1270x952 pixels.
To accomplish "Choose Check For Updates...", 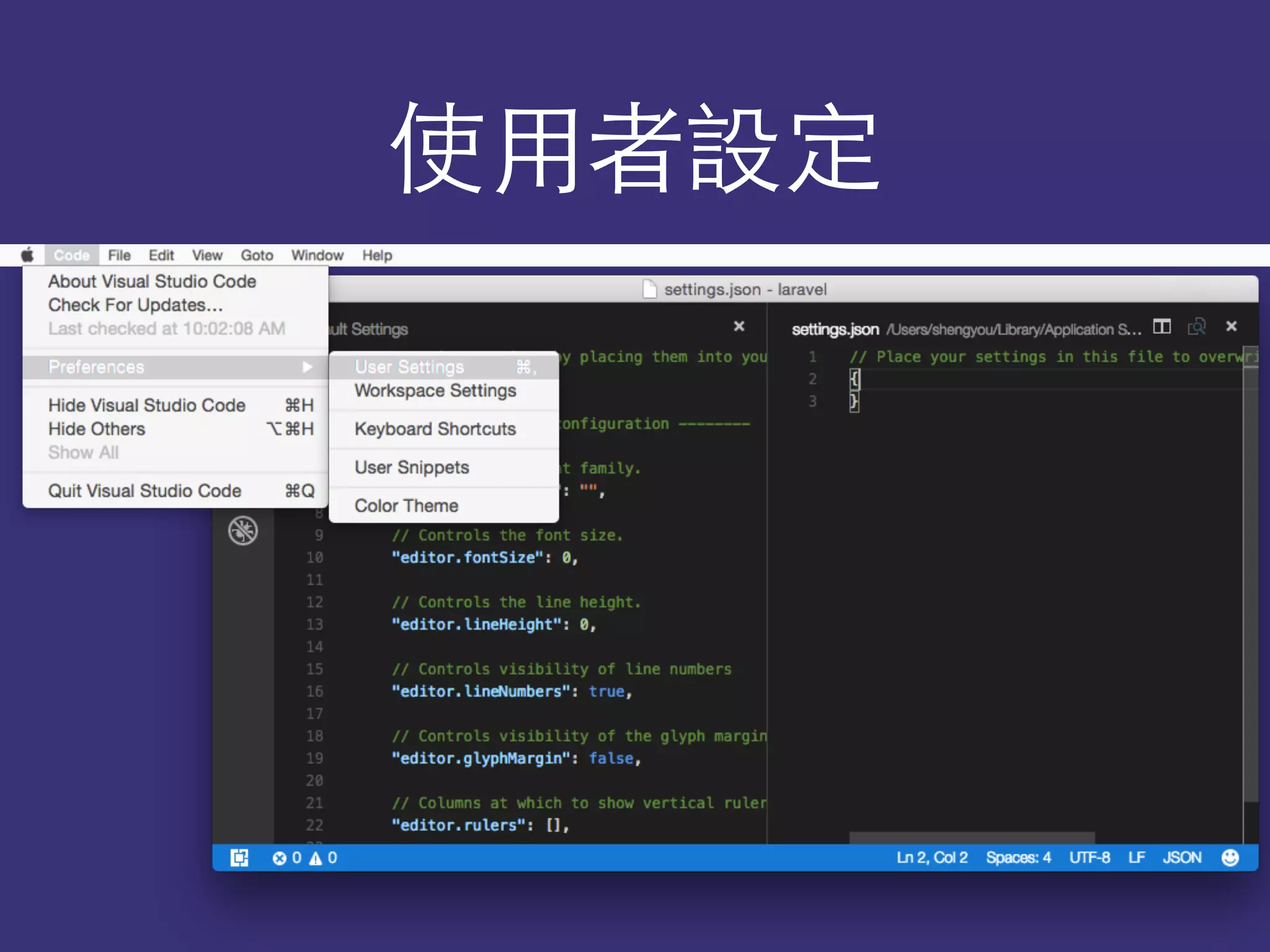I will [x=175, y=305].
